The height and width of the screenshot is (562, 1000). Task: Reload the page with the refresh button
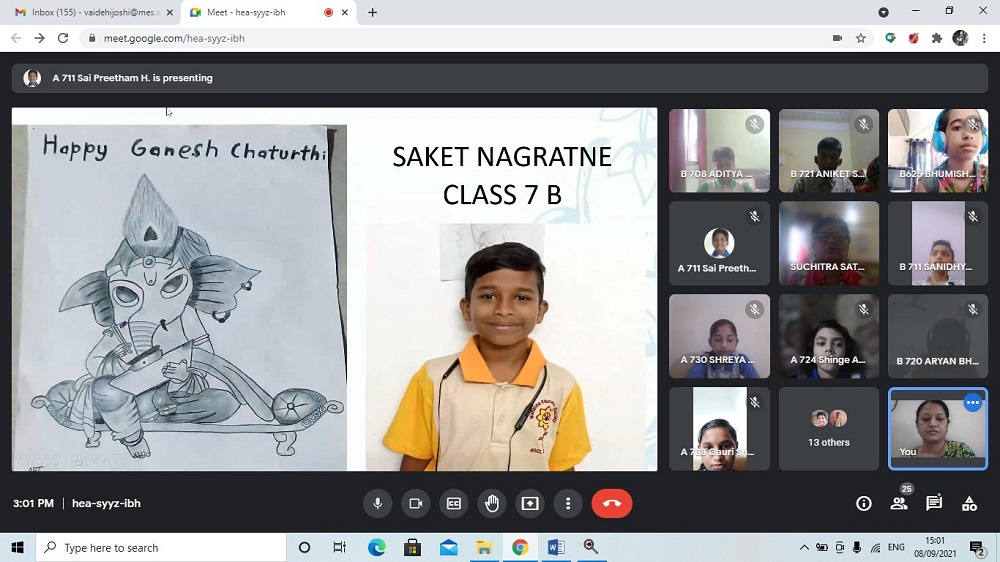click(63, 38)
